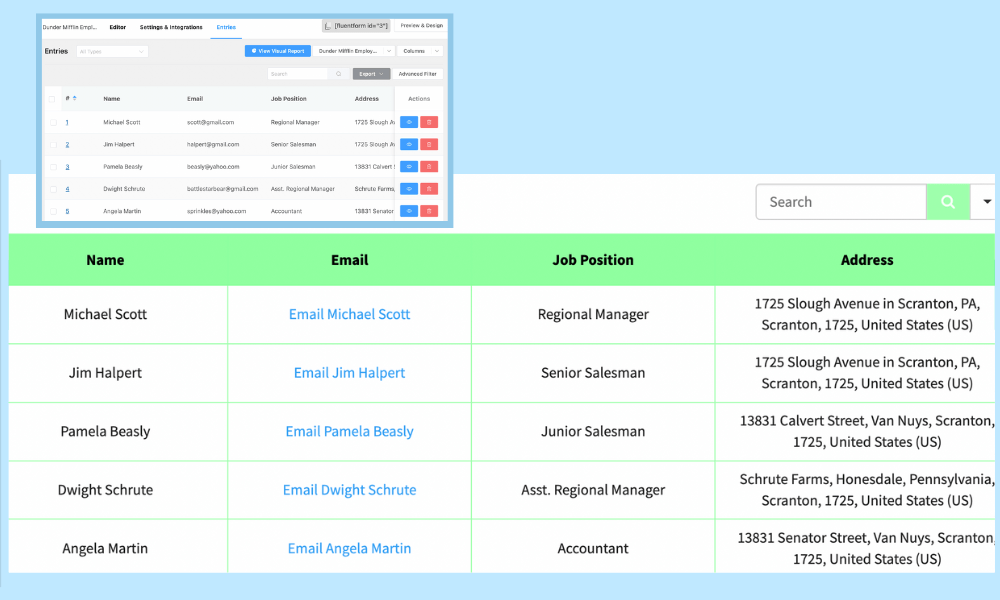Select Schrute Farms address cell in green table
1000x600 pixels.
(855, 490)
